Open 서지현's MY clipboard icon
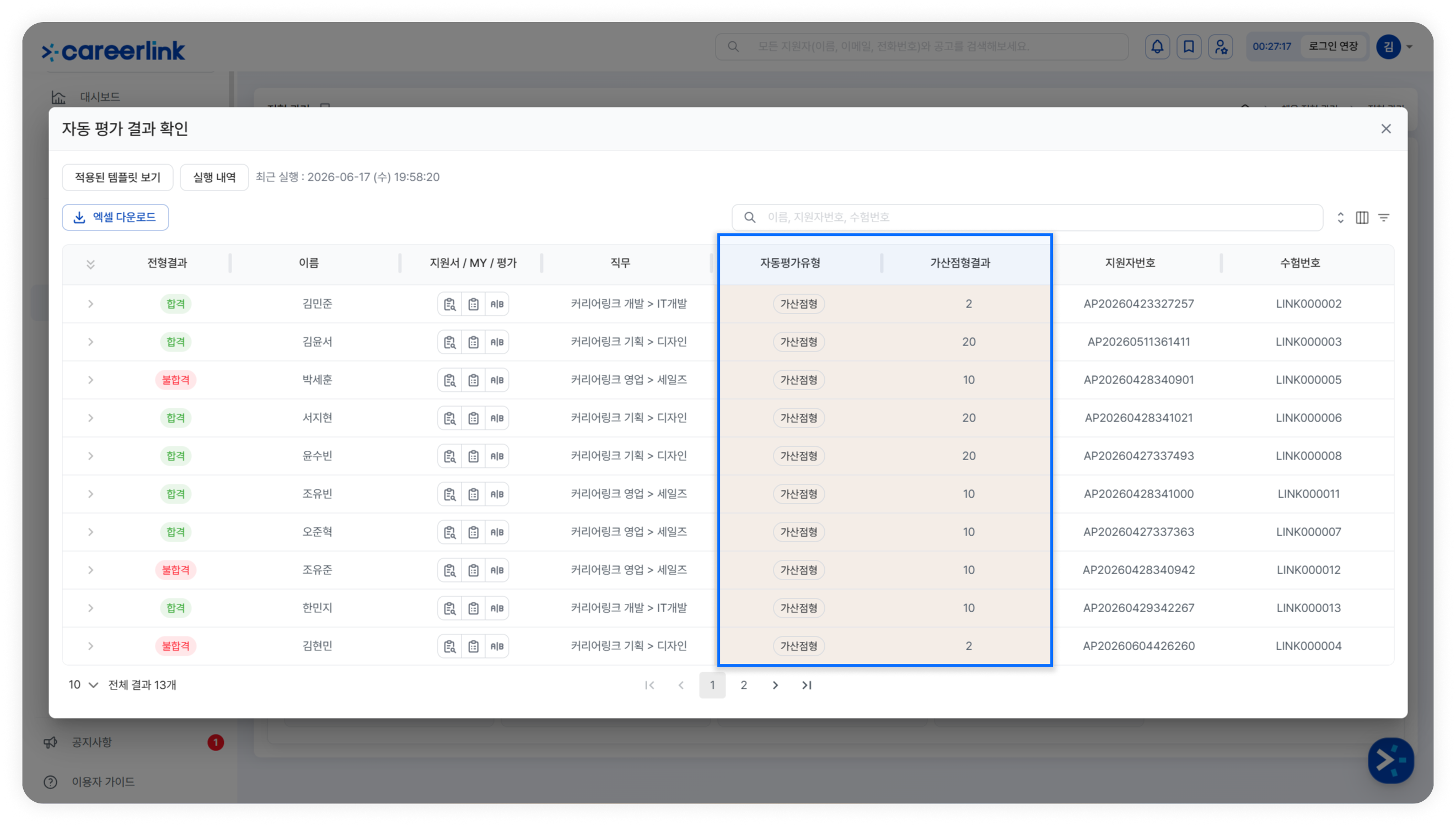1456x826 pixels. pyautogui.click(x=473, y=418)
